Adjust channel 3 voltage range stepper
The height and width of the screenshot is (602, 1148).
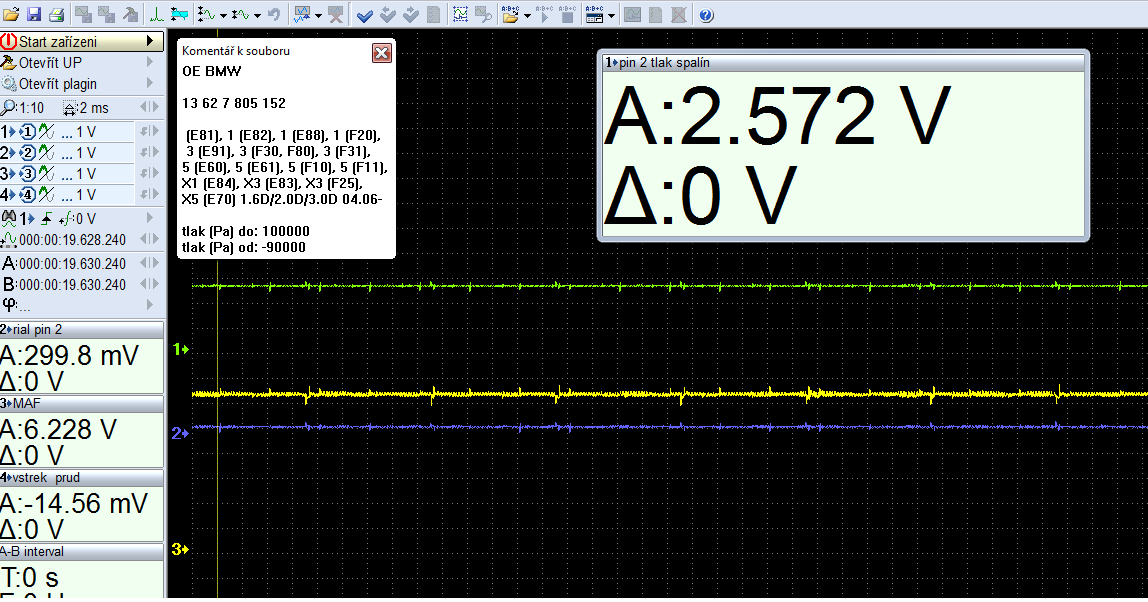click(149, 173)
